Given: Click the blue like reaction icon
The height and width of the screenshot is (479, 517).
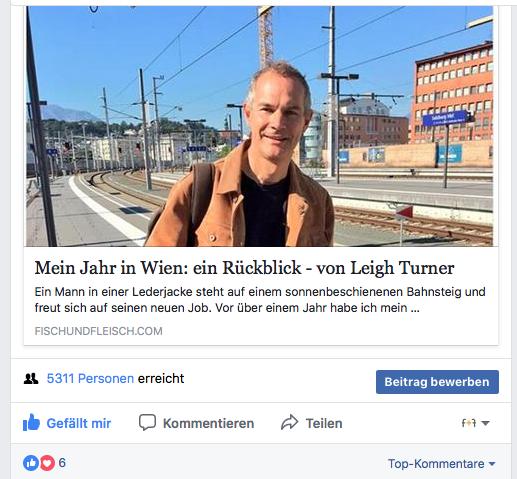Looking at the screenshot, I should (x=31, y=463).
